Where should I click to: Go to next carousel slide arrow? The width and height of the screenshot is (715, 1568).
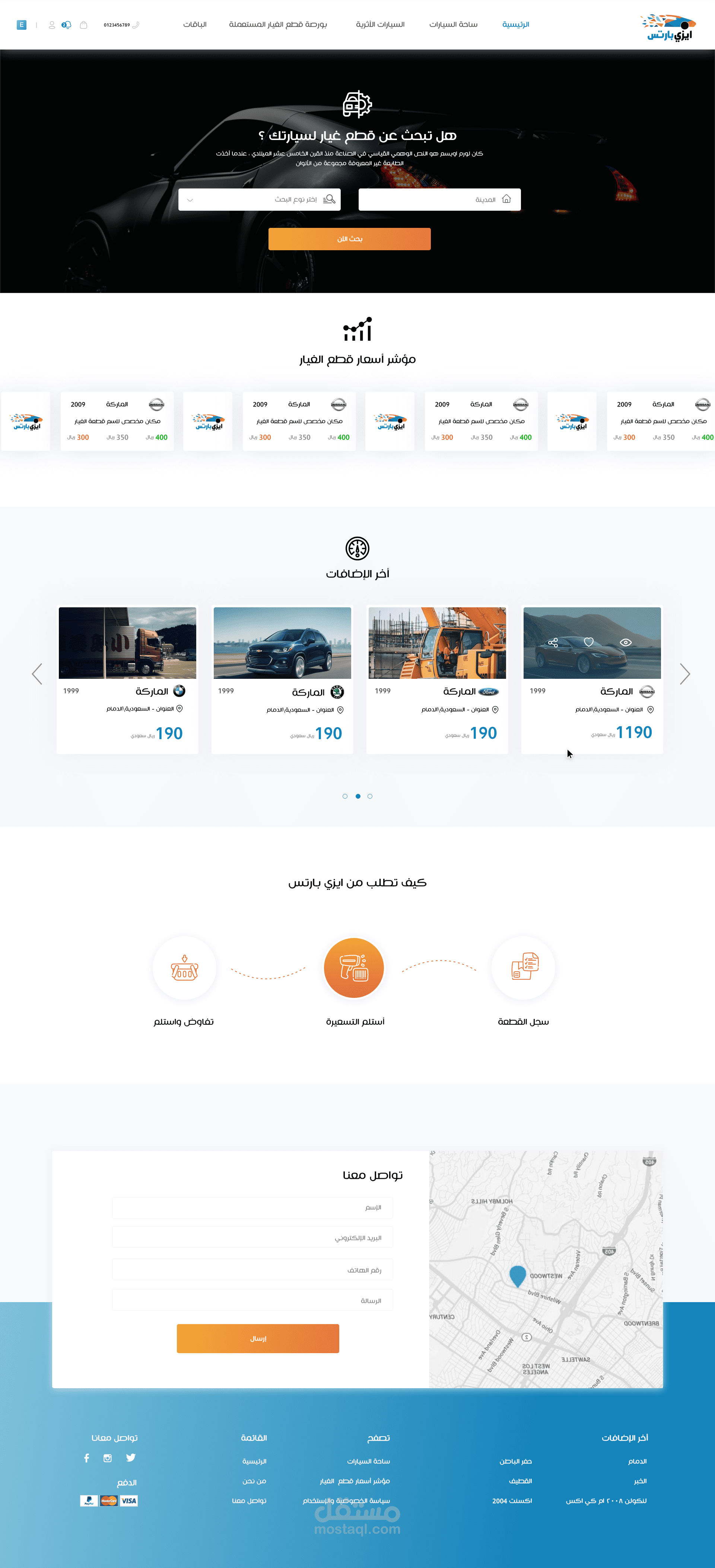click(684, 674)
